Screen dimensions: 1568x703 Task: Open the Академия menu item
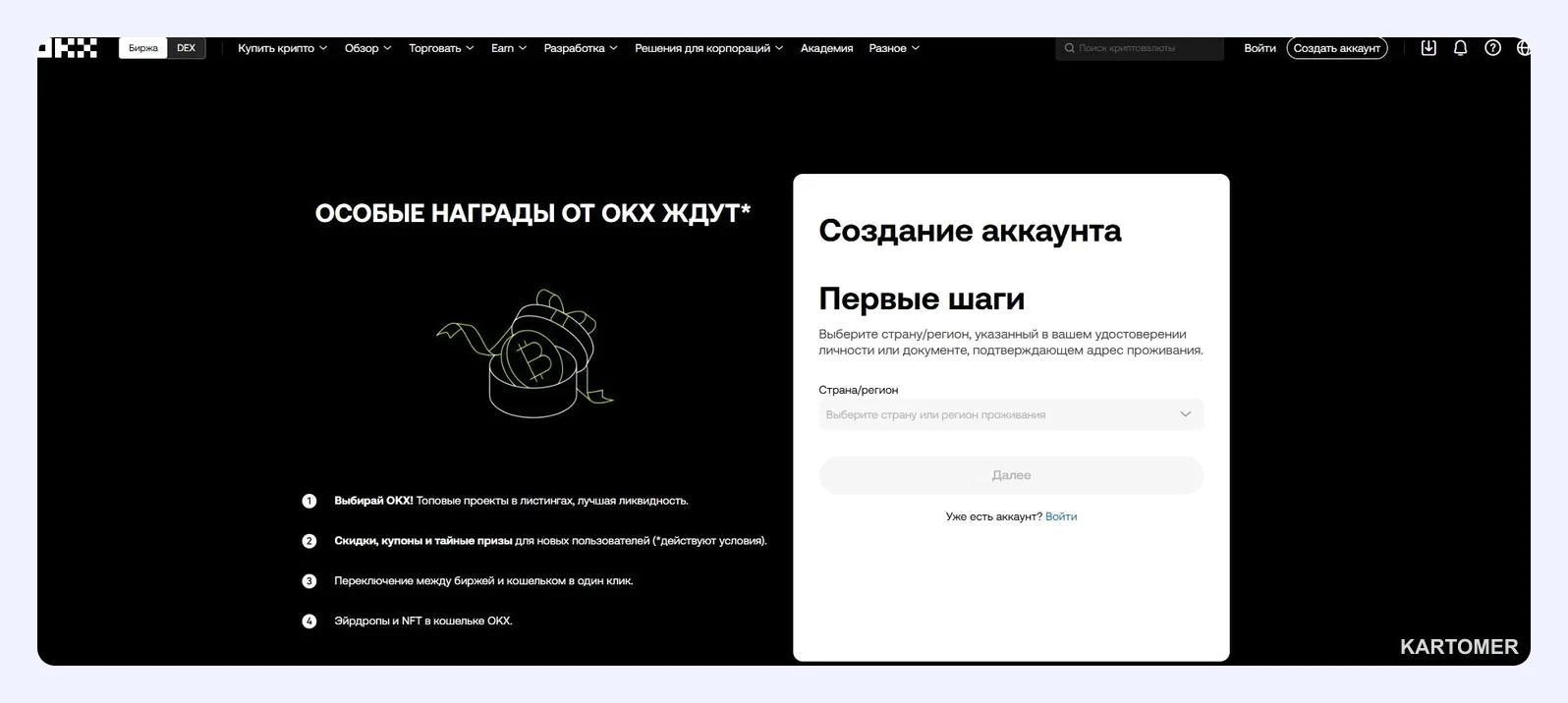pyautogui.click(x=826, y=48)
